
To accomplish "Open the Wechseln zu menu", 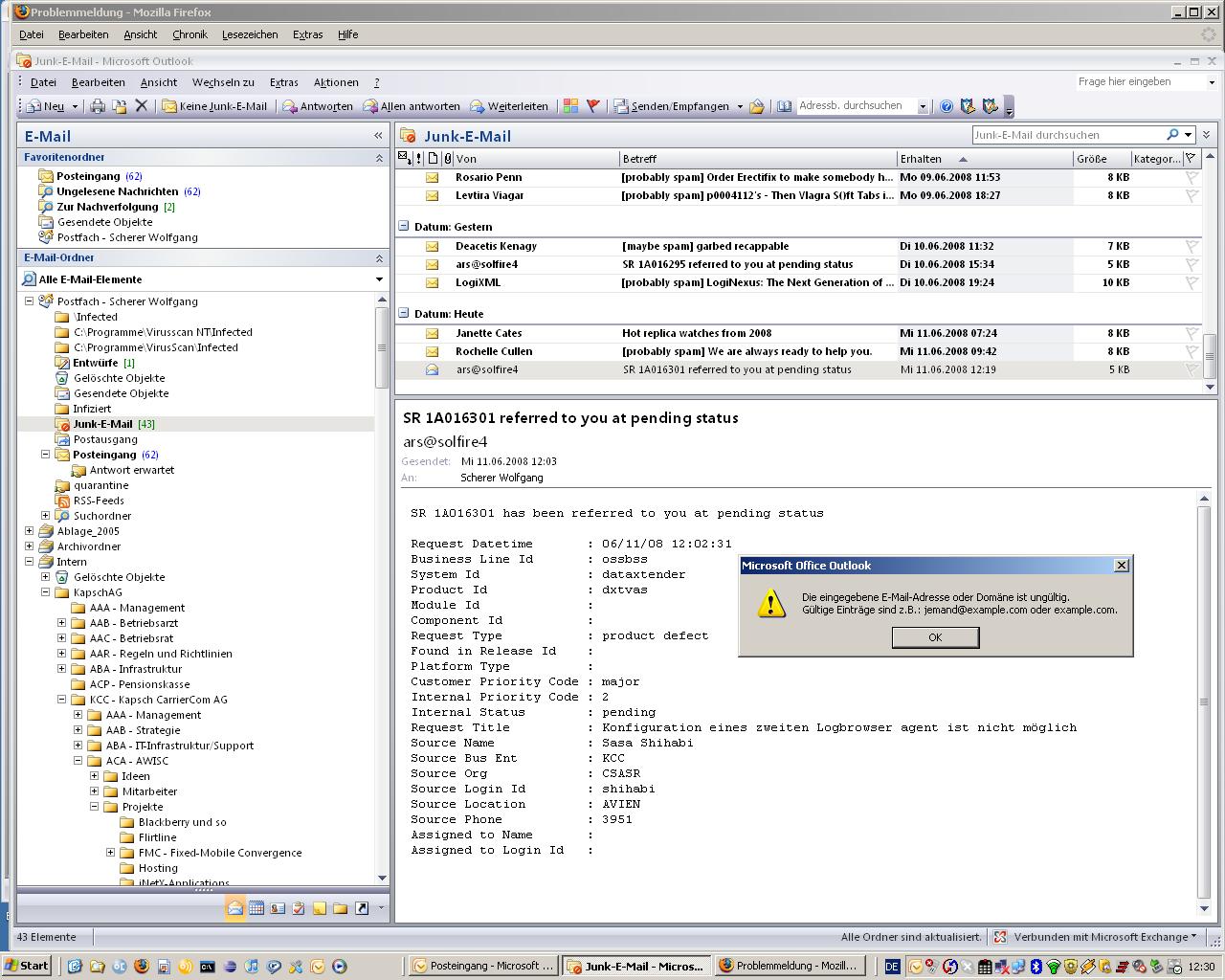I will click(223, 82).
